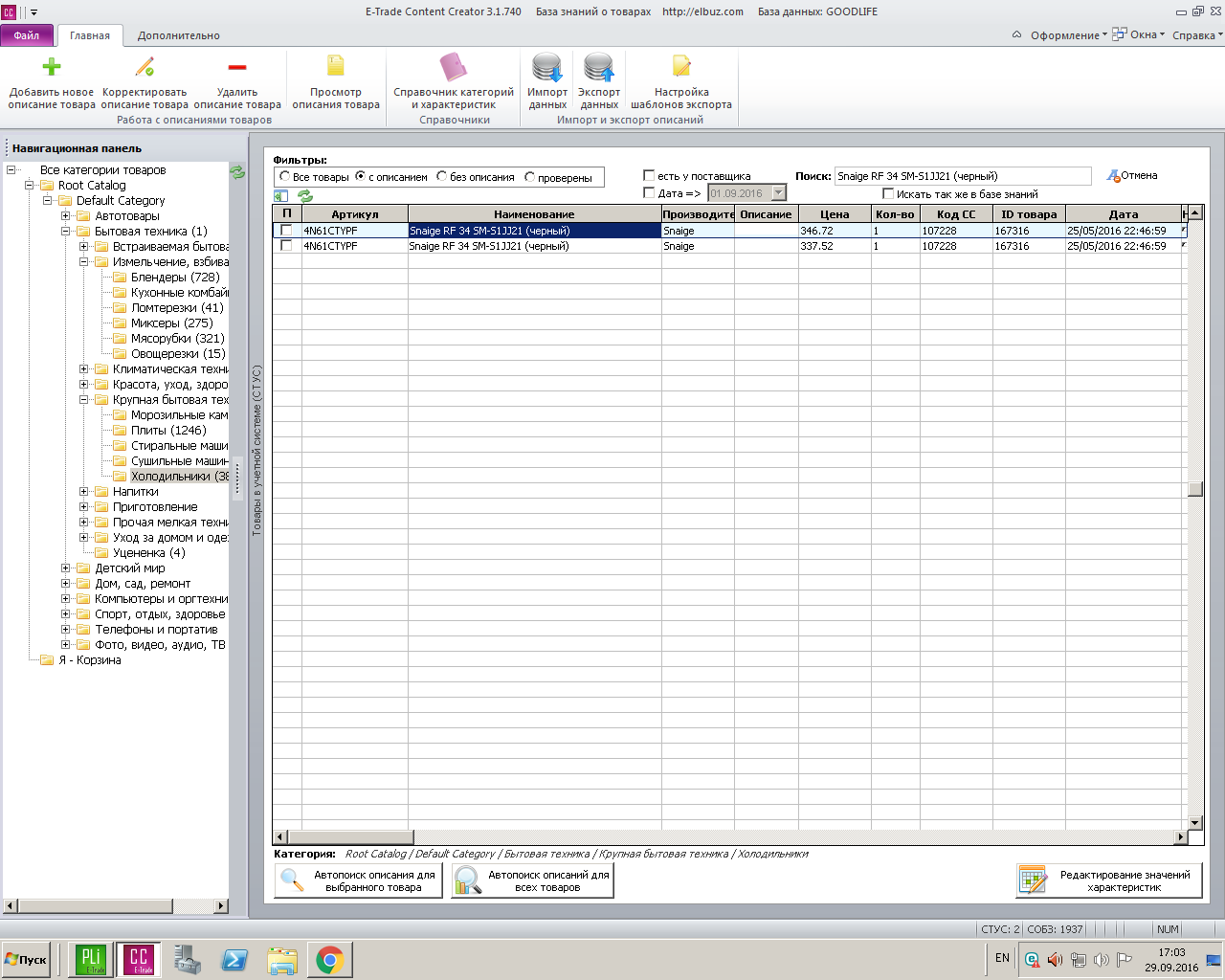Click the Отмена search cancel icon
The image size is (1225, 980).
tap(1114, 176)
